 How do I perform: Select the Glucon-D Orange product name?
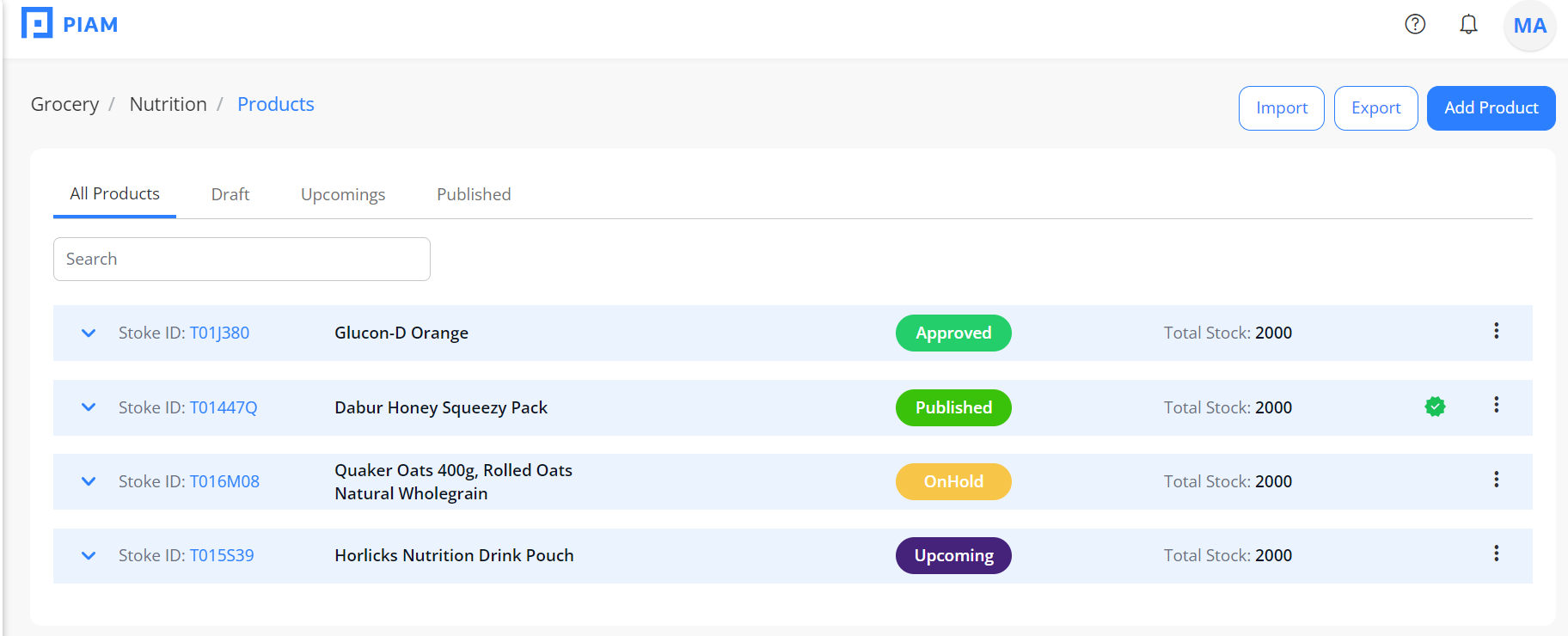pos(401,333)
